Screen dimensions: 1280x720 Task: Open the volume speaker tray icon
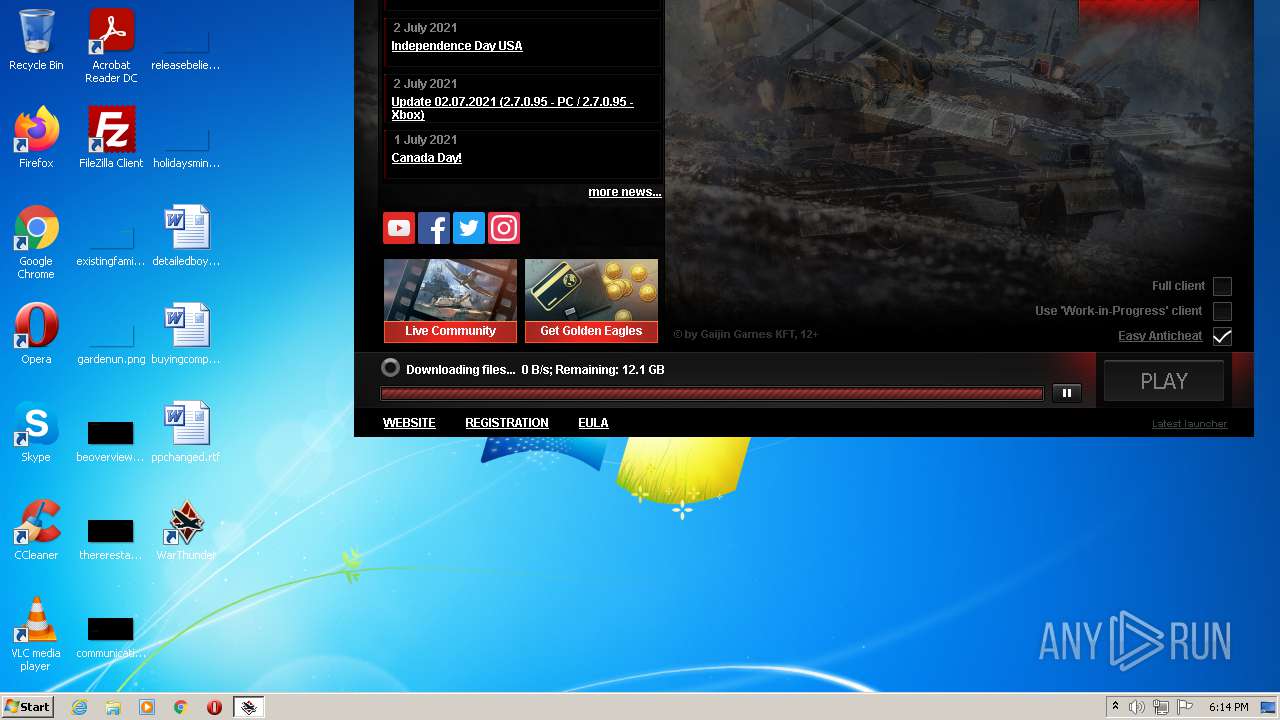point(1137,707)
